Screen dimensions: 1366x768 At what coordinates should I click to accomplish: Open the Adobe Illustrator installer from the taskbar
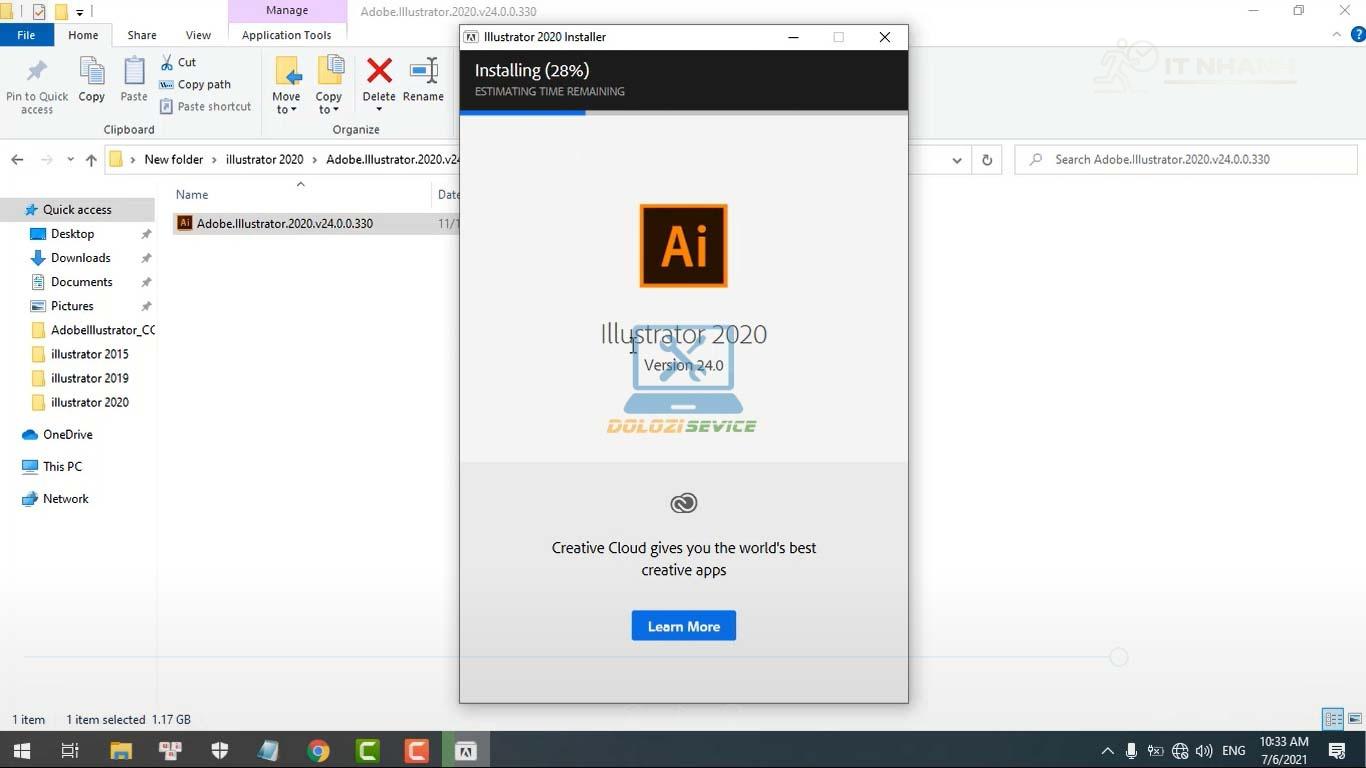pos(465,750)
